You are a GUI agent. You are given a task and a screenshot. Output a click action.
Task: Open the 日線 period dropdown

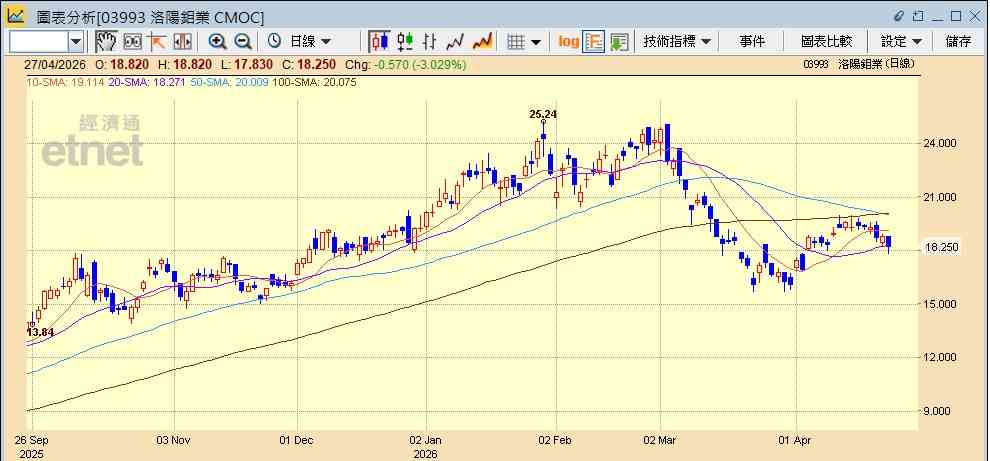(309, 42)
